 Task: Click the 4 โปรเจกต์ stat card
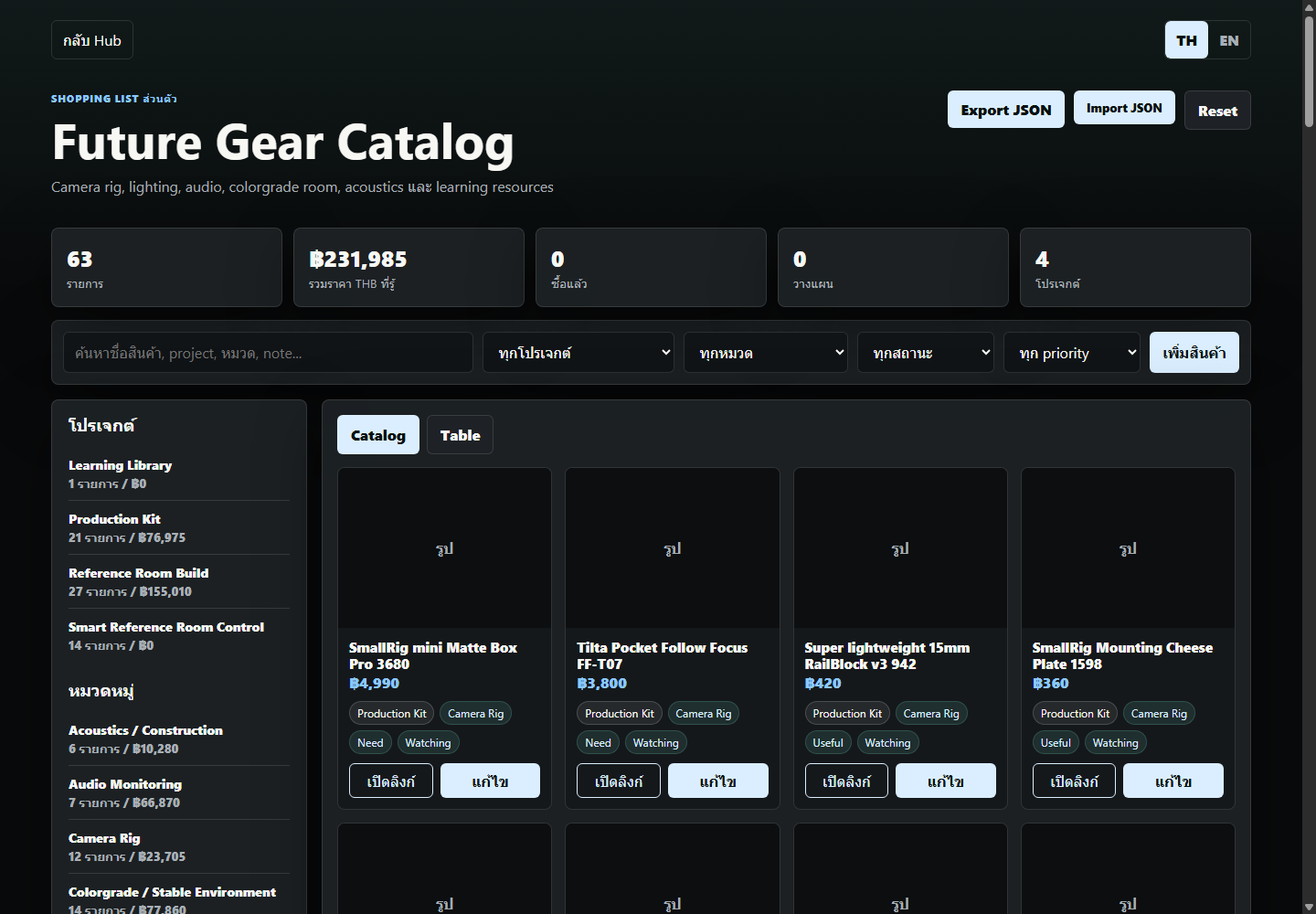(1135, 267)
